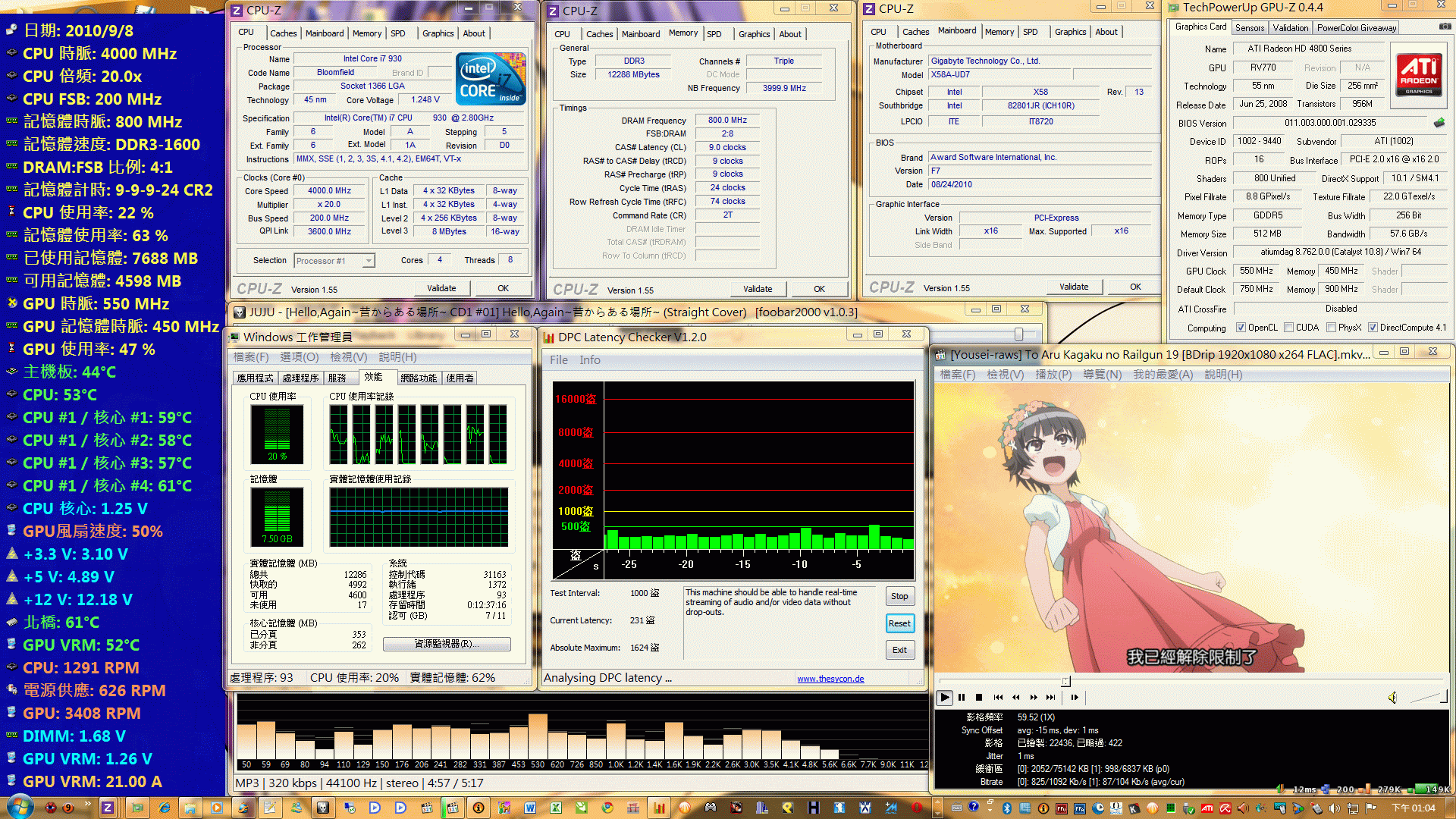Screen dimensions: 1456x819
Task: Click Validate in the first CPU-Z window
Action: point(441,288)
